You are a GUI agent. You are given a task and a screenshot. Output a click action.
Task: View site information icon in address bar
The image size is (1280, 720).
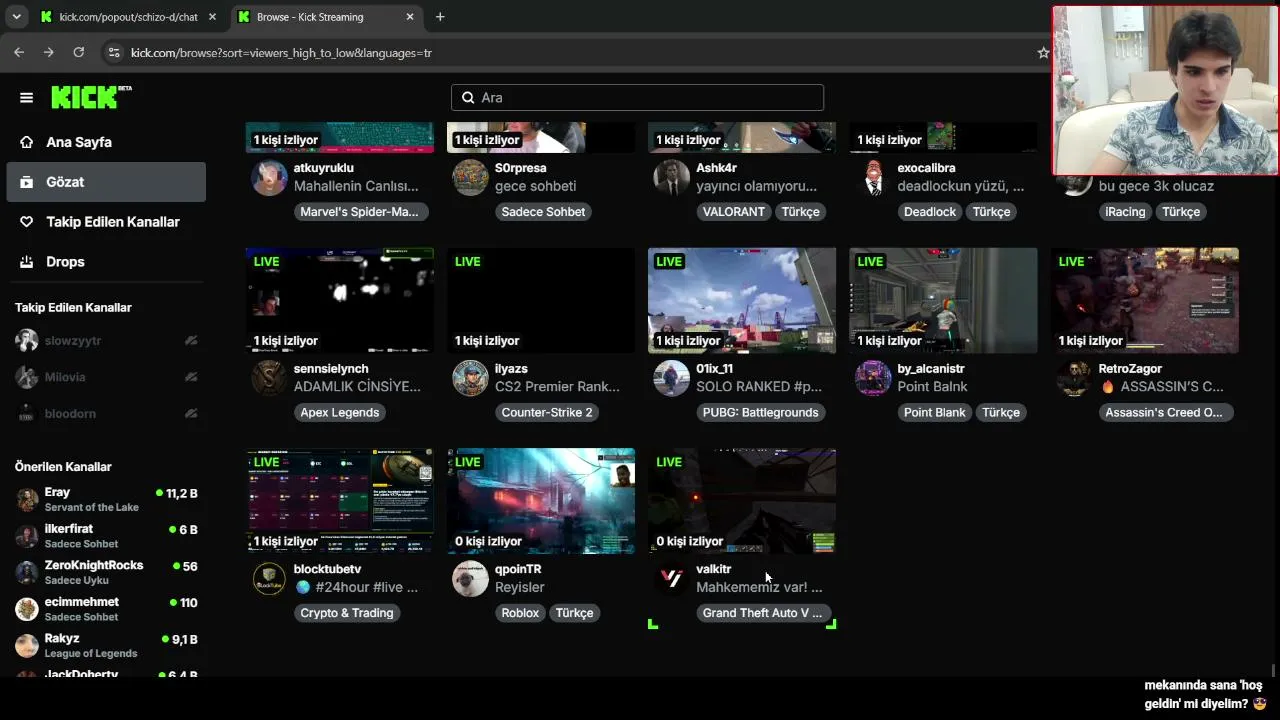click(113, 52)
